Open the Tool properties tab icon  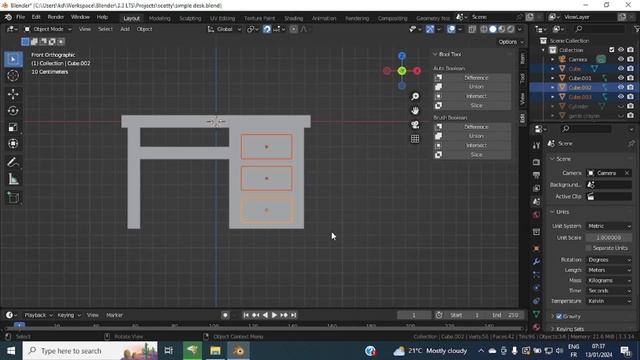(536, 146)
